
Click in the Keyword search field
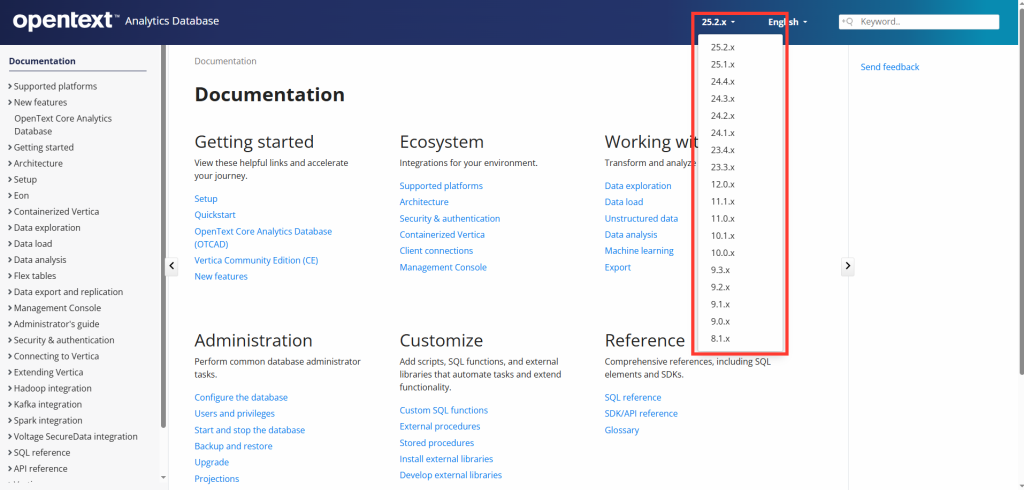(925, 21)
